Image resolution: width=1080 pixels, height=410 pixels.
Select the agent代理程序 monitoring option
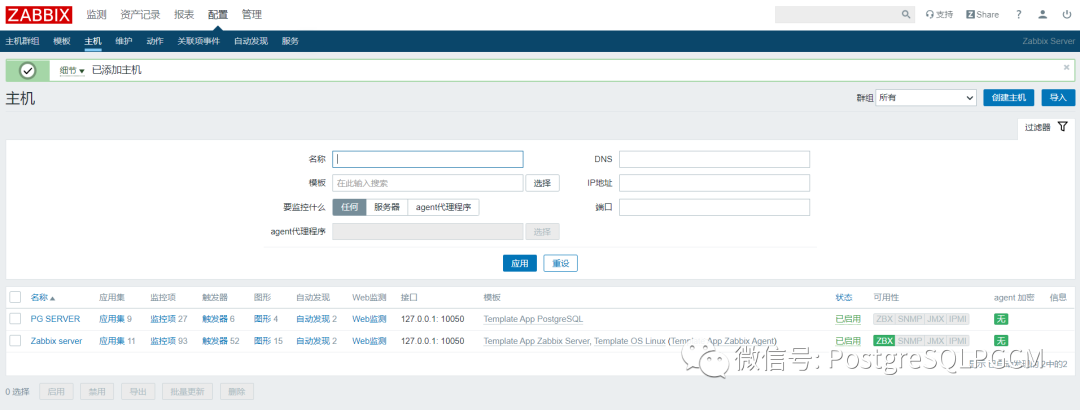(444, 207)
